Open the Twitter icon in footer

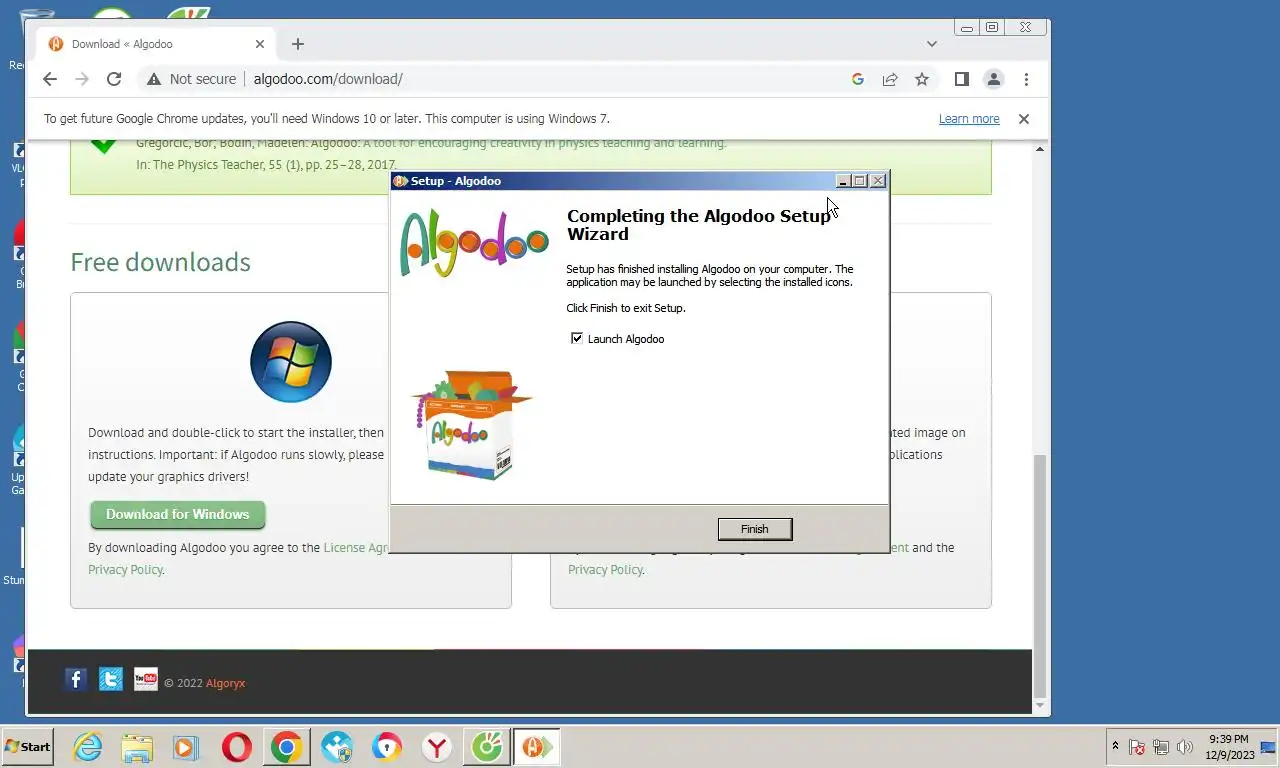click(x=111, y=680)
